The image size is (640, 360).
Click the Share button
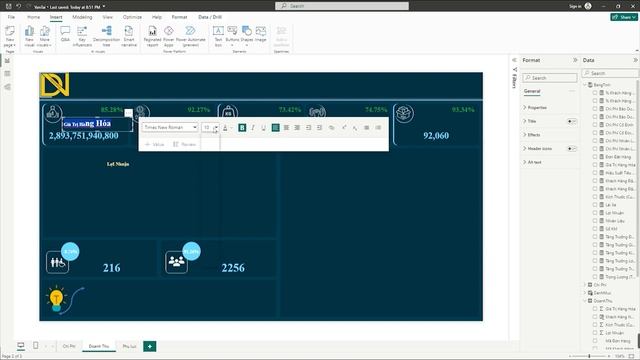click(624, 17)
